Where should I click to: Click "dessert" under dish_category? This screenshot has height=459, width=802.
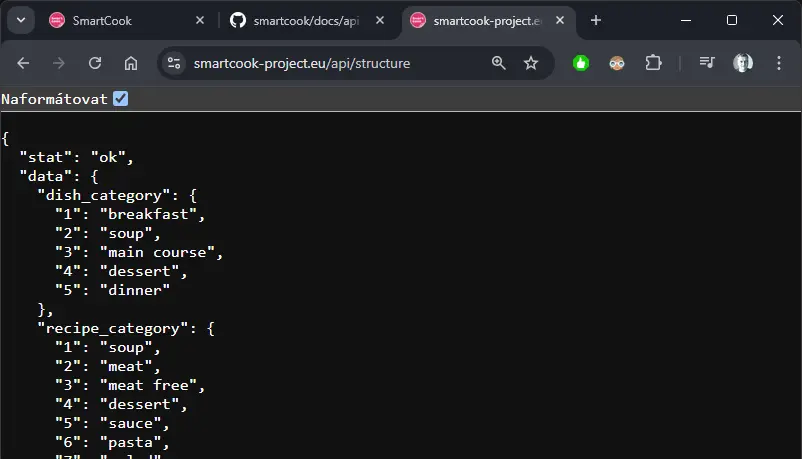point(139,271)
